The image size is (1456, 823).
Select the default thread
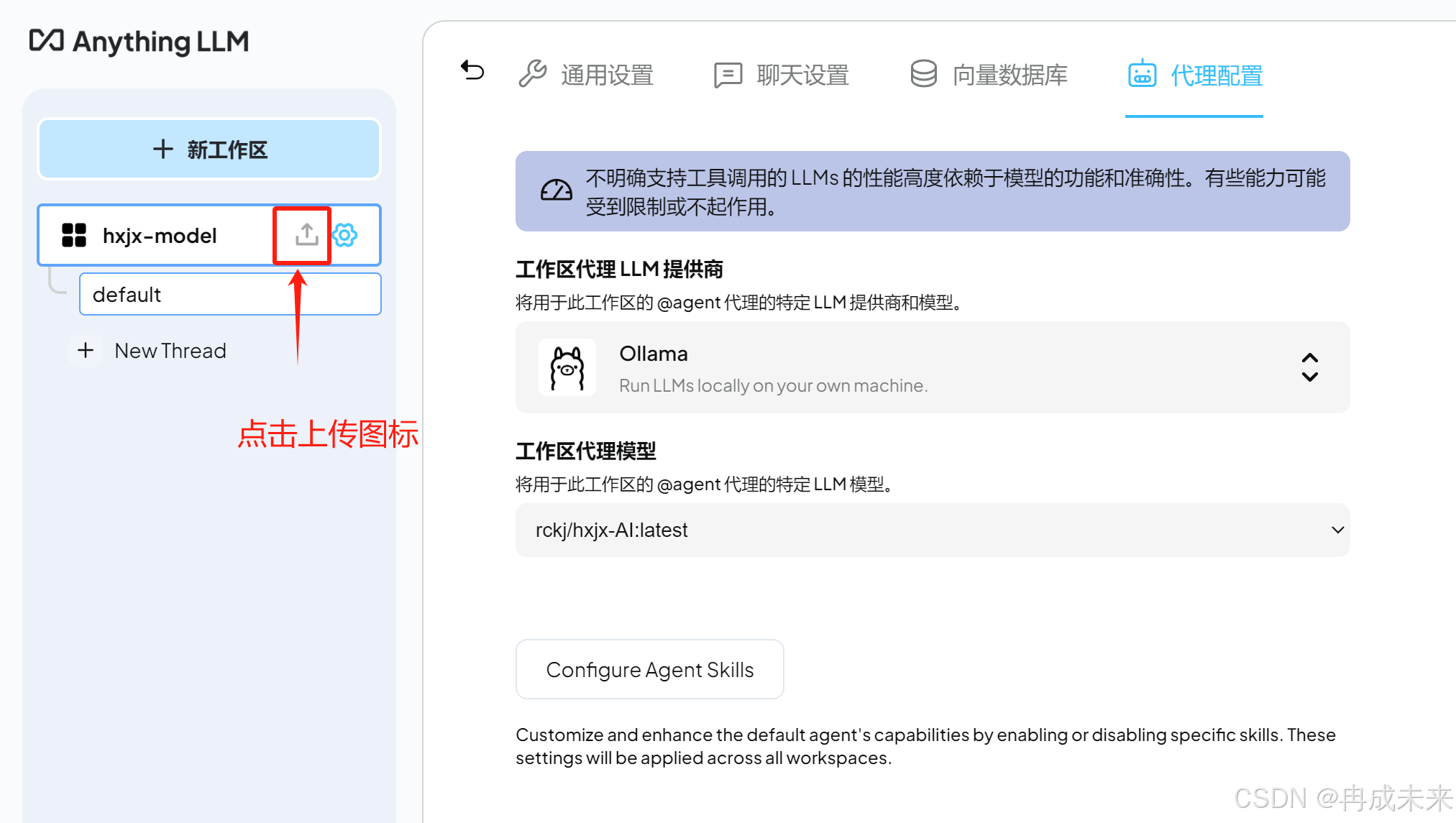tap(230, 294)
